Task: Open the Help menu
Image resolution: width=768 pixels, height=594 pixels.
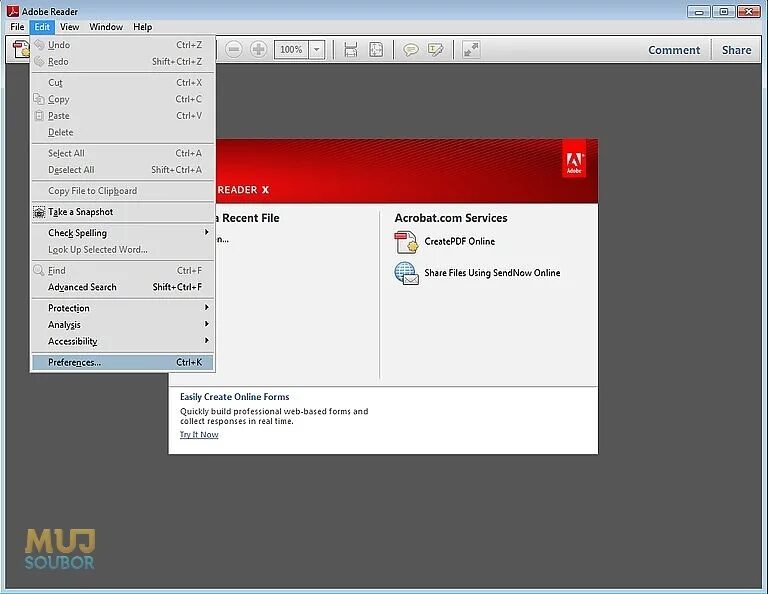Action: [143, 27]
